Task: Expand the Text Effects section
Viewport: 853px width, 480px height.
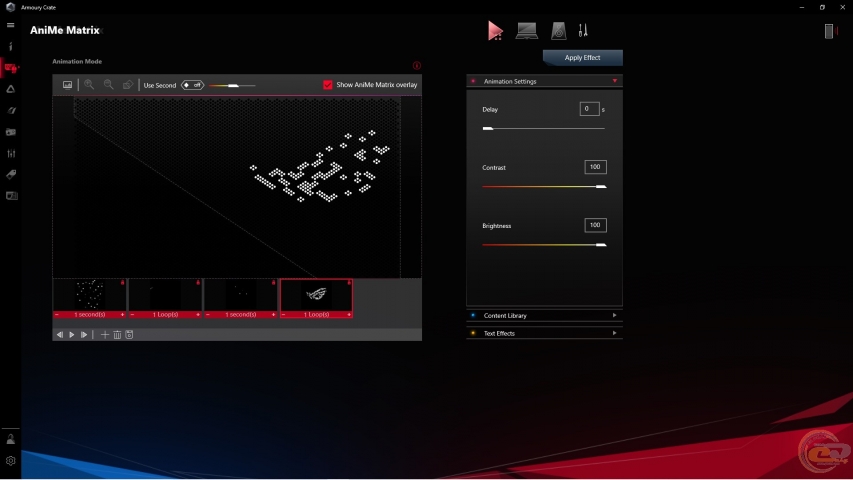Action: (545, 334)
